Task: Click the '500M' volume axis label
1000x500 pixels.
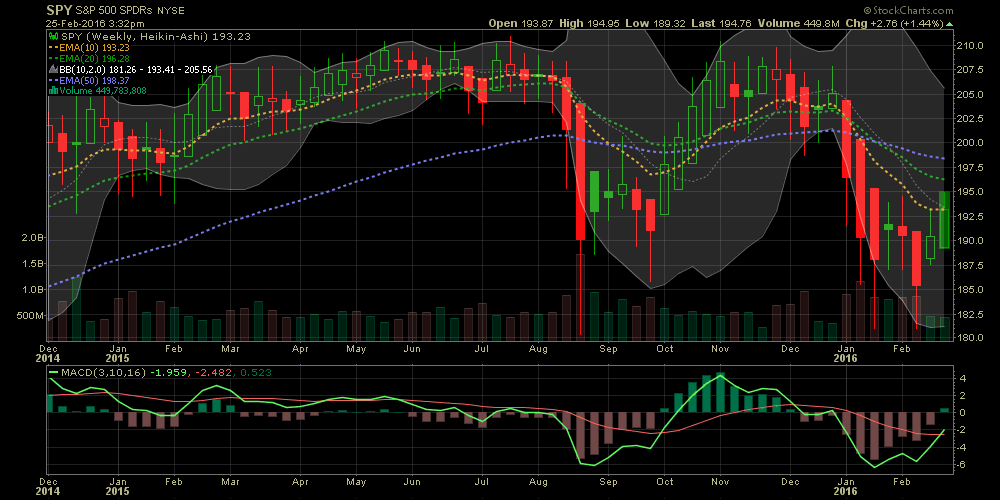Action: pyautogui.click(x=31, y=316)
